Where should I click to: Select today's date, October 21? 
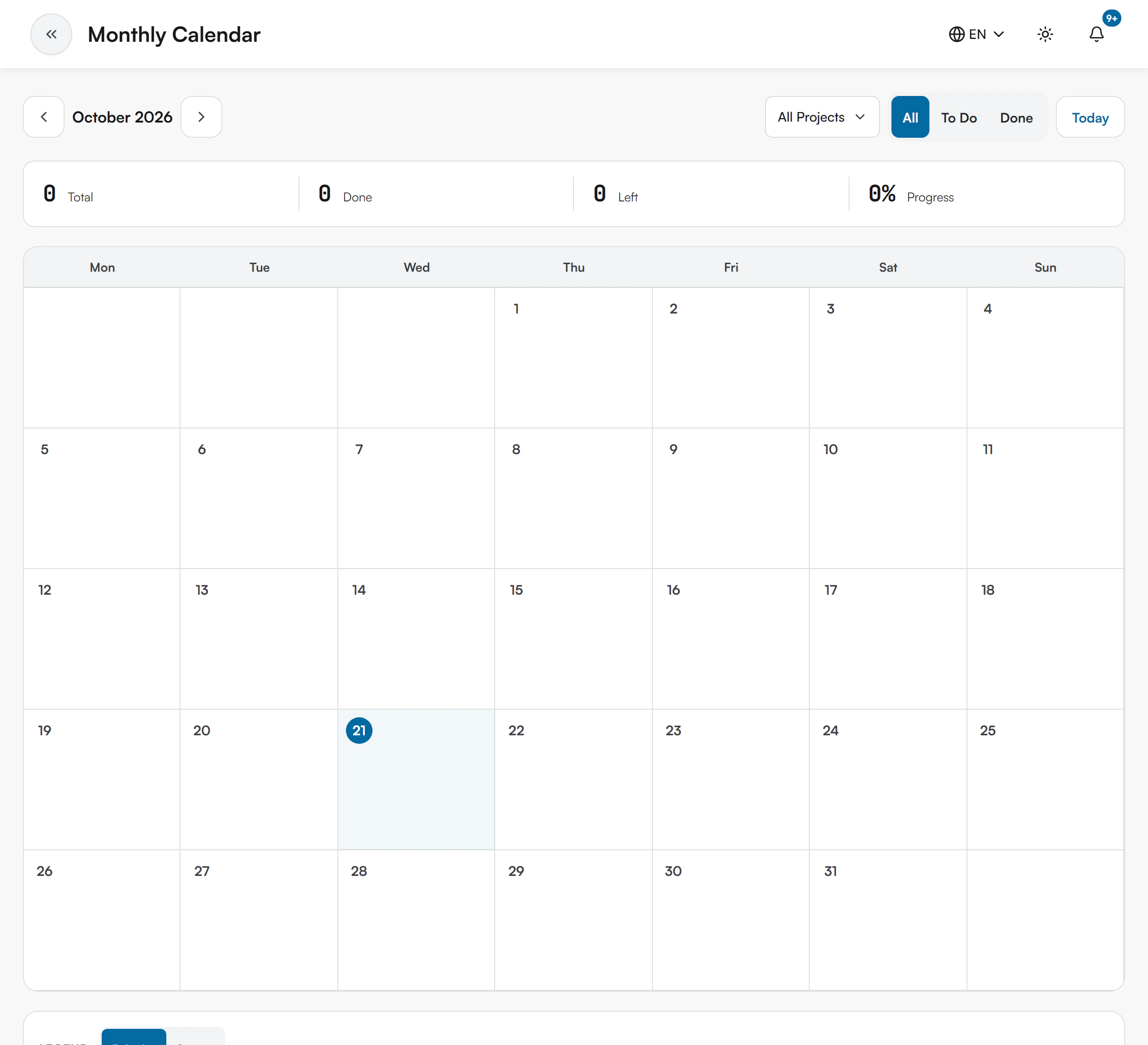pyautogui.click(x=416, y=779)
